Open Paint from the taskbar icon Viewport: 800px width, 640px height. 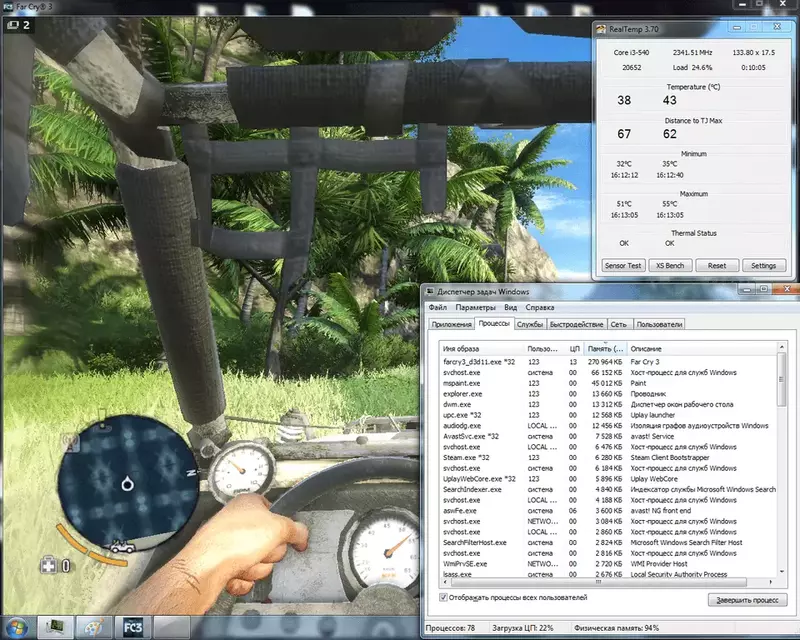point(93,627)
